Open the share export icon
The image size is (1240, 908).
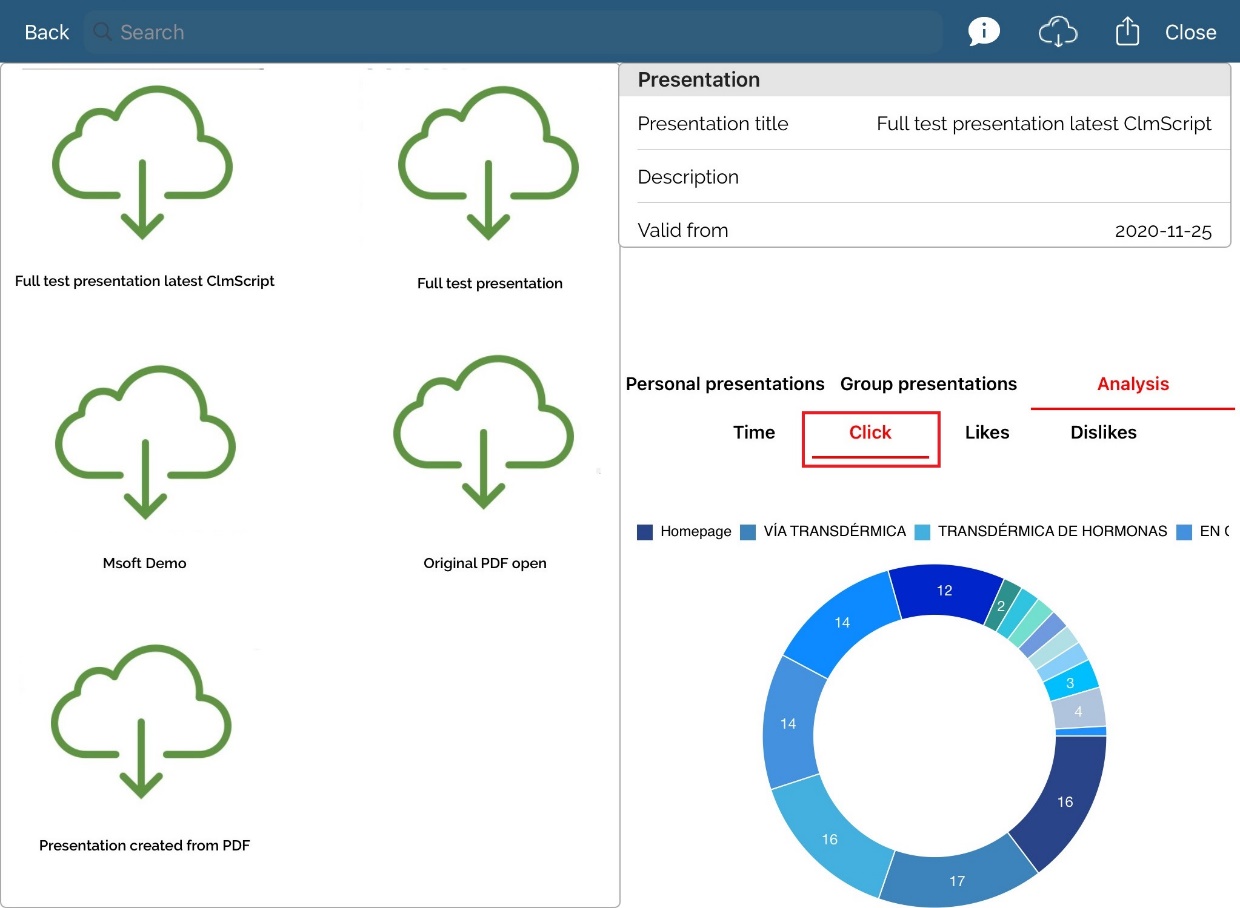click(x=1127, y=32)
